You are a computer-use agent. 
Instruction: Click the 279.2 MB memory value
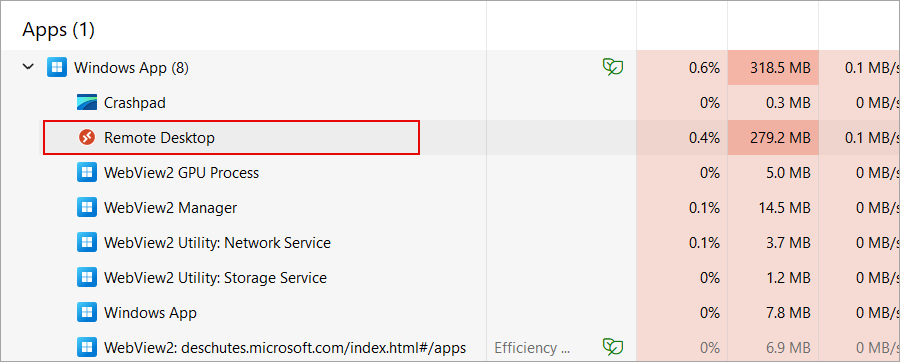tap(780, 138)
